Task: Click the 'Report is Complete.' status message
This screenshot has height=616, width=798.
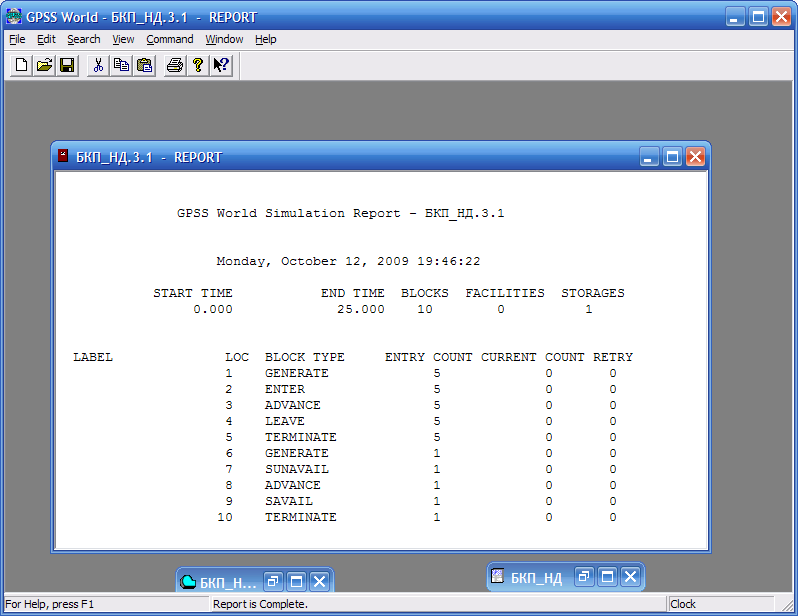Action: point(260,604)
